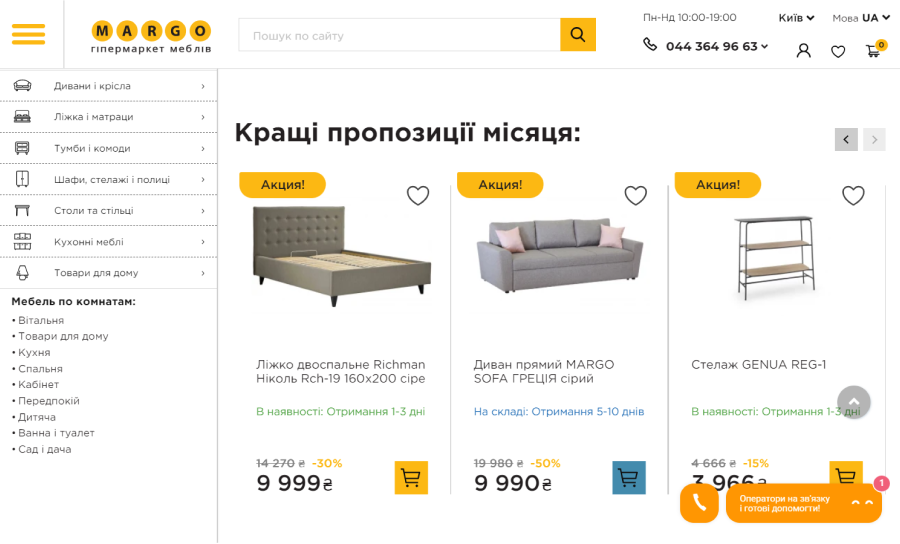Add MARGO SOFA ГРЕЦІЯ to cart
Screen dimensions: 900x544
point(629,477)
